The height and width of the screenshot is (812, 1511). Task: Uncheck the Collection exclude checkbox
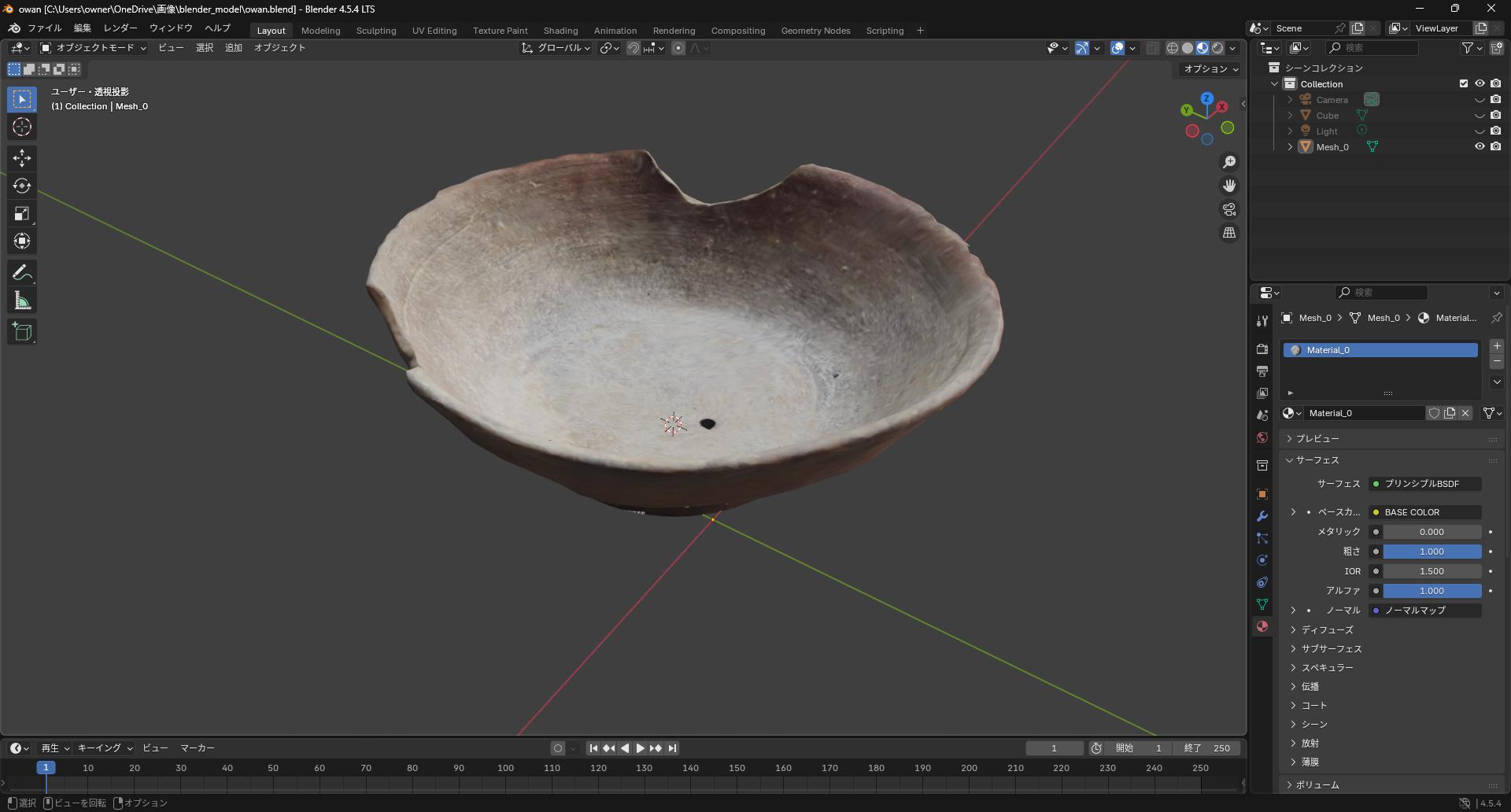[1463, 83]
